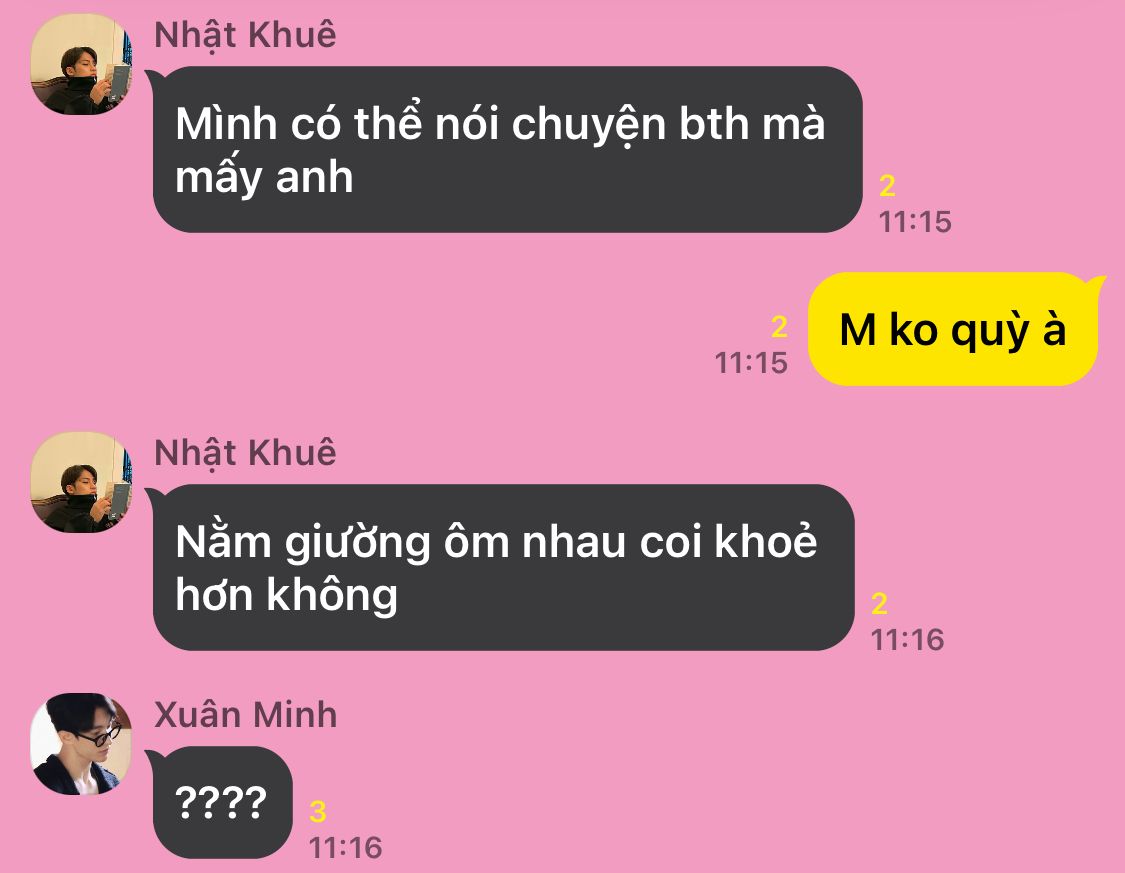Open Nhật Khuê's avatar on second message

(81, 482)
